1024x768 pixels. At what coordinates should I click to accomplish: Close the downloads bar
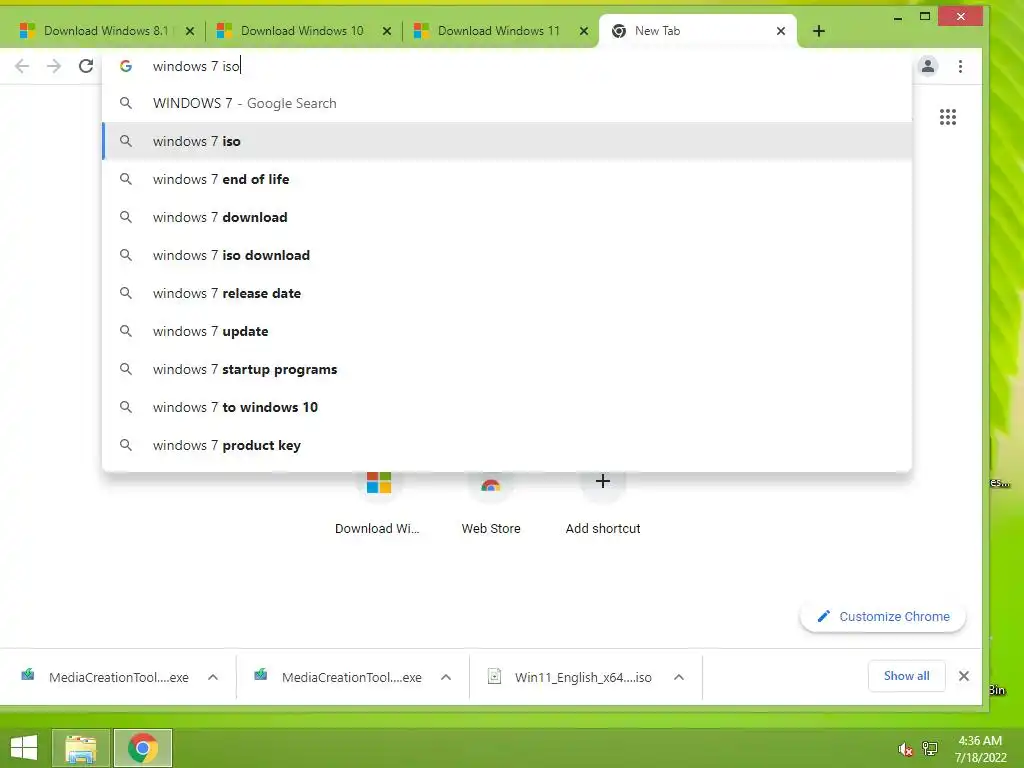(x=964, y=676)
